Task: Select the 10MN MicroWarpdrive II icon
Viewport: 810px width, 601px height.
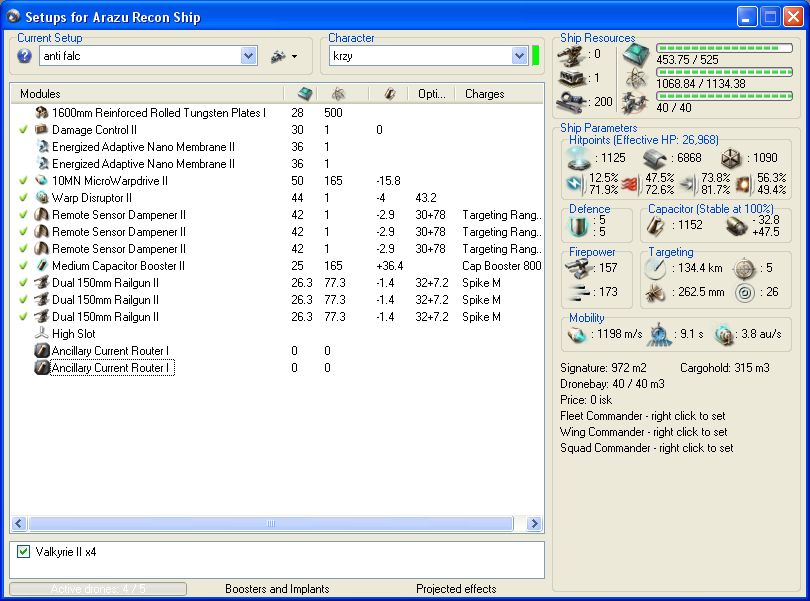Action: [42, 181]
